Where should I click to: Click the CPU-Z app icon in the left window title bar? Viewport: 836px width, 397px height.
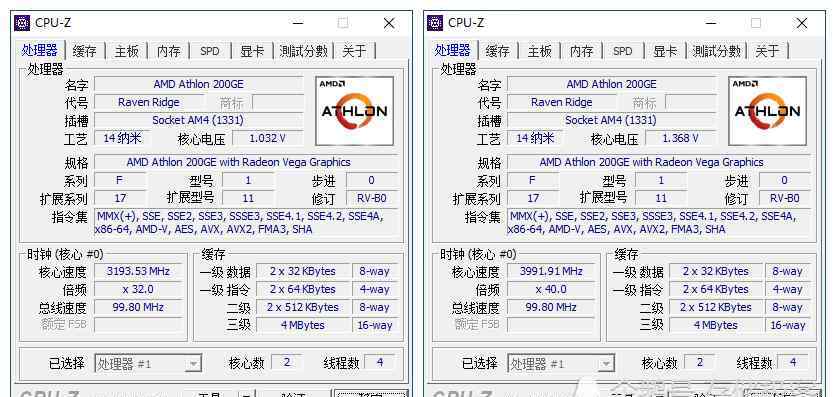tap(22, 23)
